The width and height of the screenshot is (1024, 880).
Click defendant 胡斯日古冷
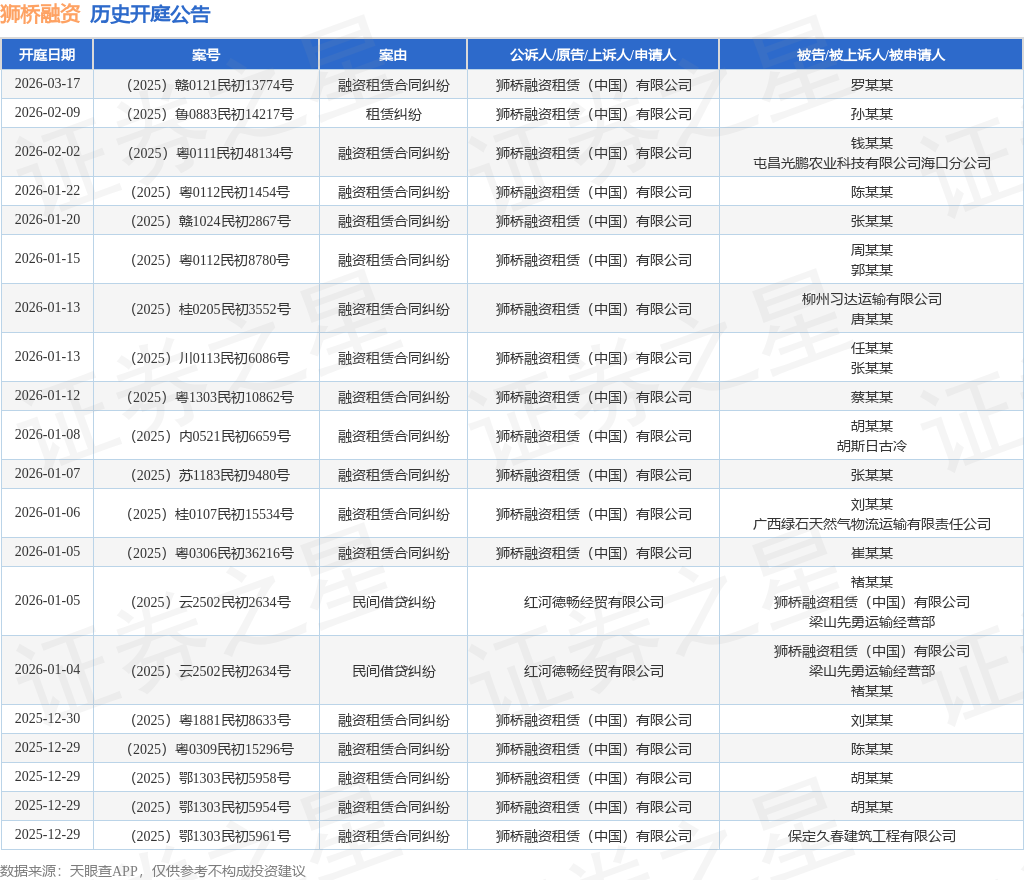click(x=871, y=447)
